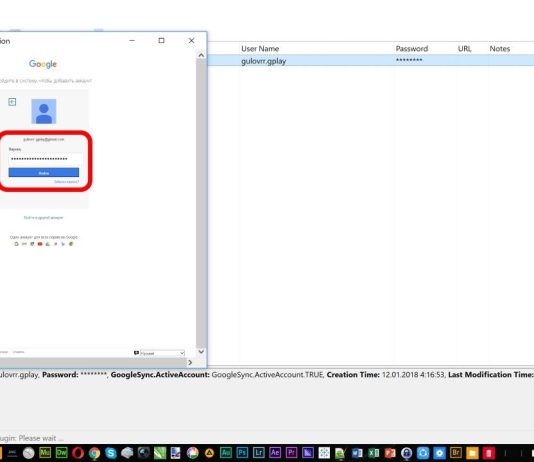
Task: Open Adobe Bridge from the taskbar
Action: [456, 453]
